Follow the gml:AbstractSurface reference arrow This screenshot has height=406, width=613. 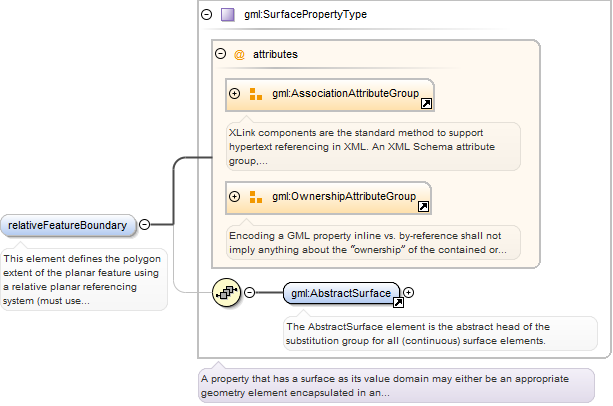(x=395, y=300)
